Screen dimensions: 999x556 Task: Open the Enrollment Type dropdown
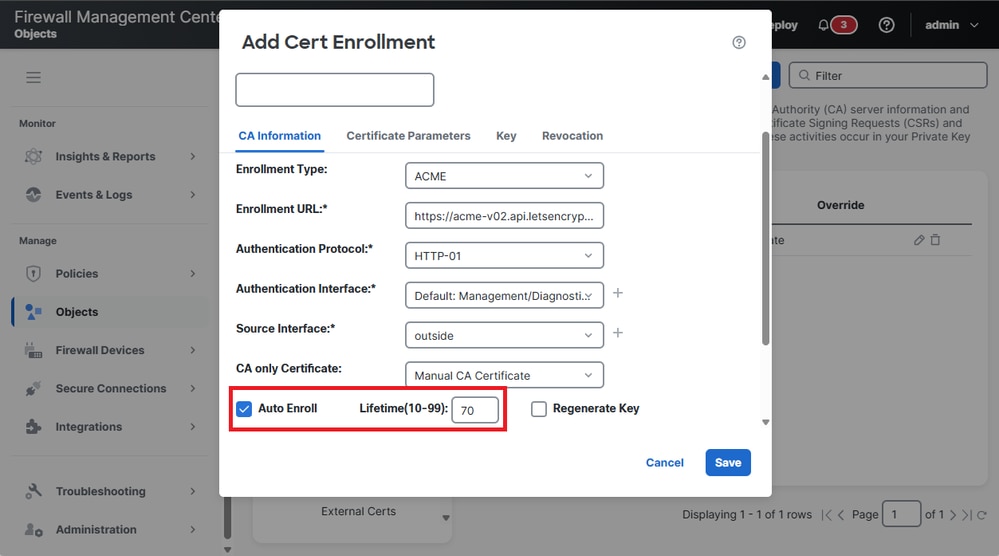click(x=504, y=176)
